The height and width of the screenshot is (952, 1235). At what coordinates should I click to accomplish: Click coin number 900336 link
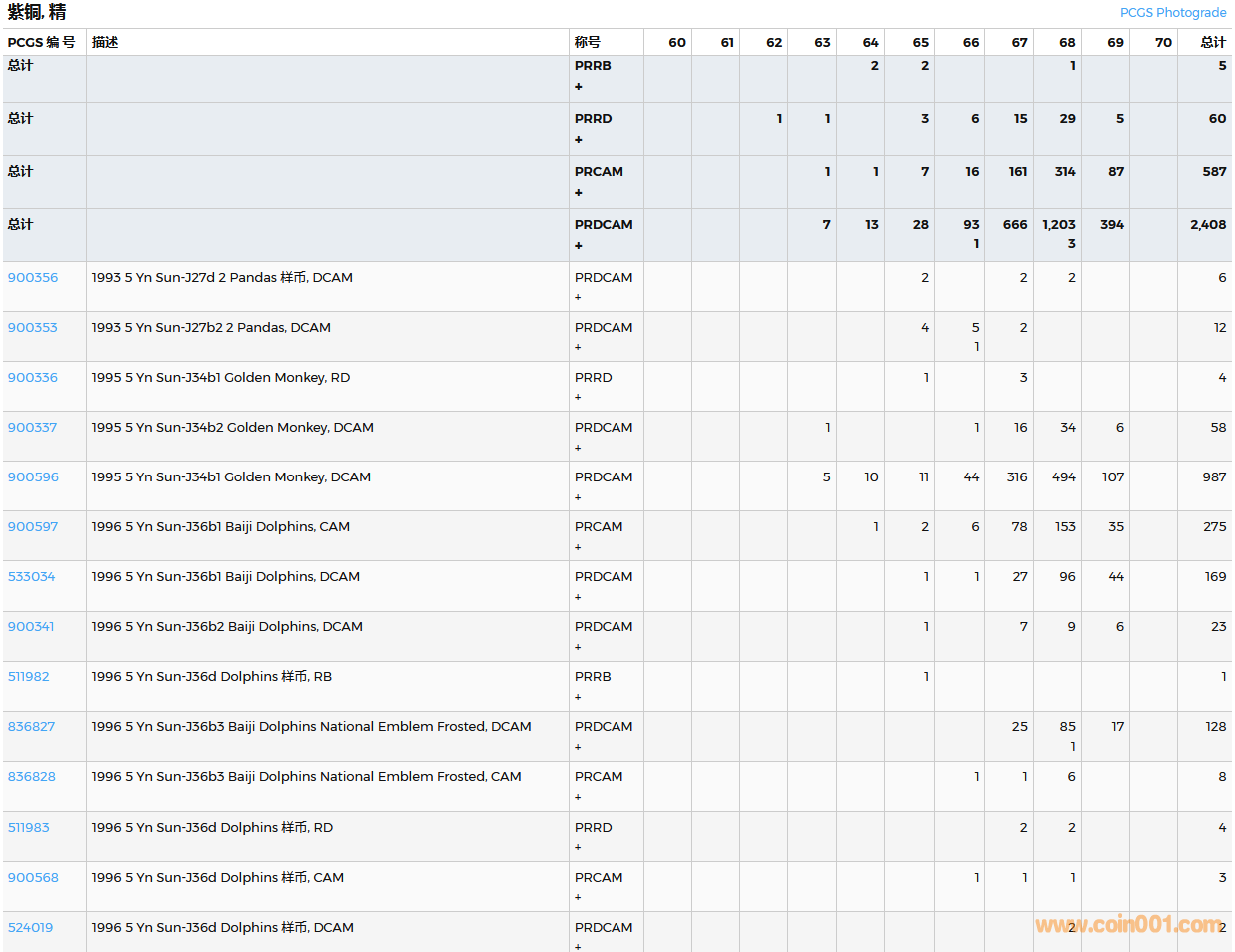(x=33, y=378)
